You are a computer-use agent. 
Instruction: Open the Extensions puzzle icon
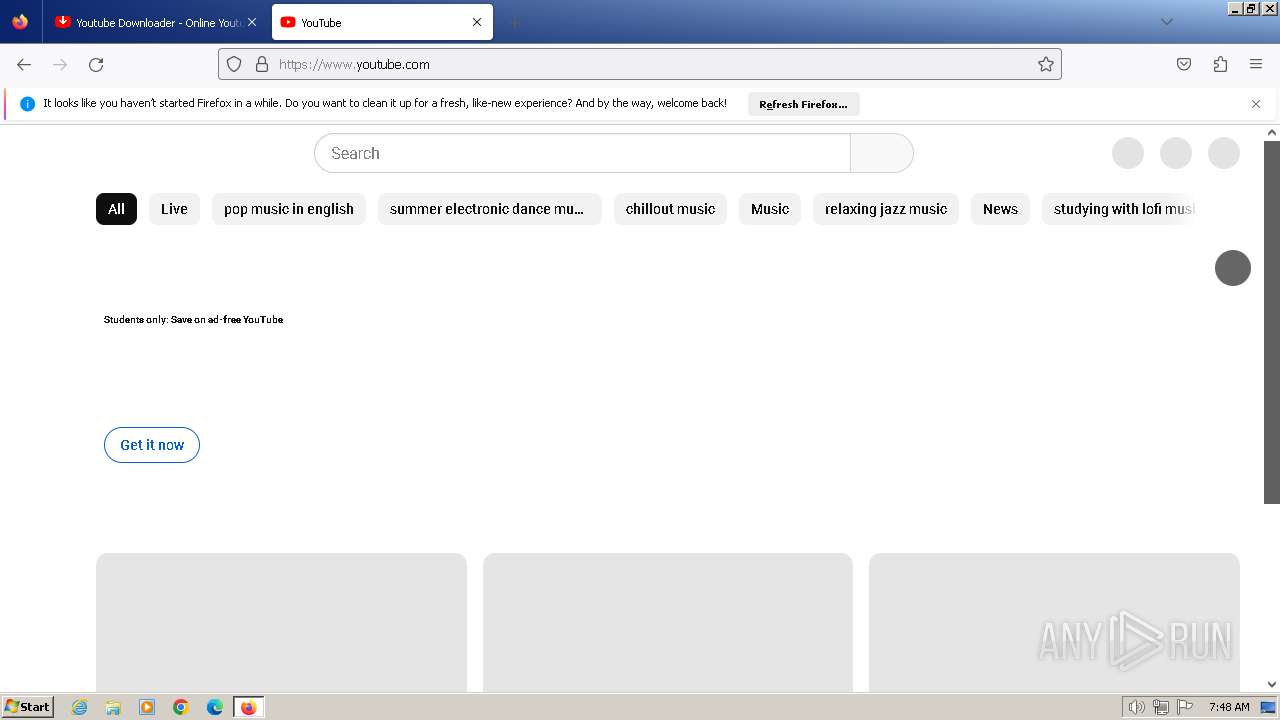[1220, 64]
